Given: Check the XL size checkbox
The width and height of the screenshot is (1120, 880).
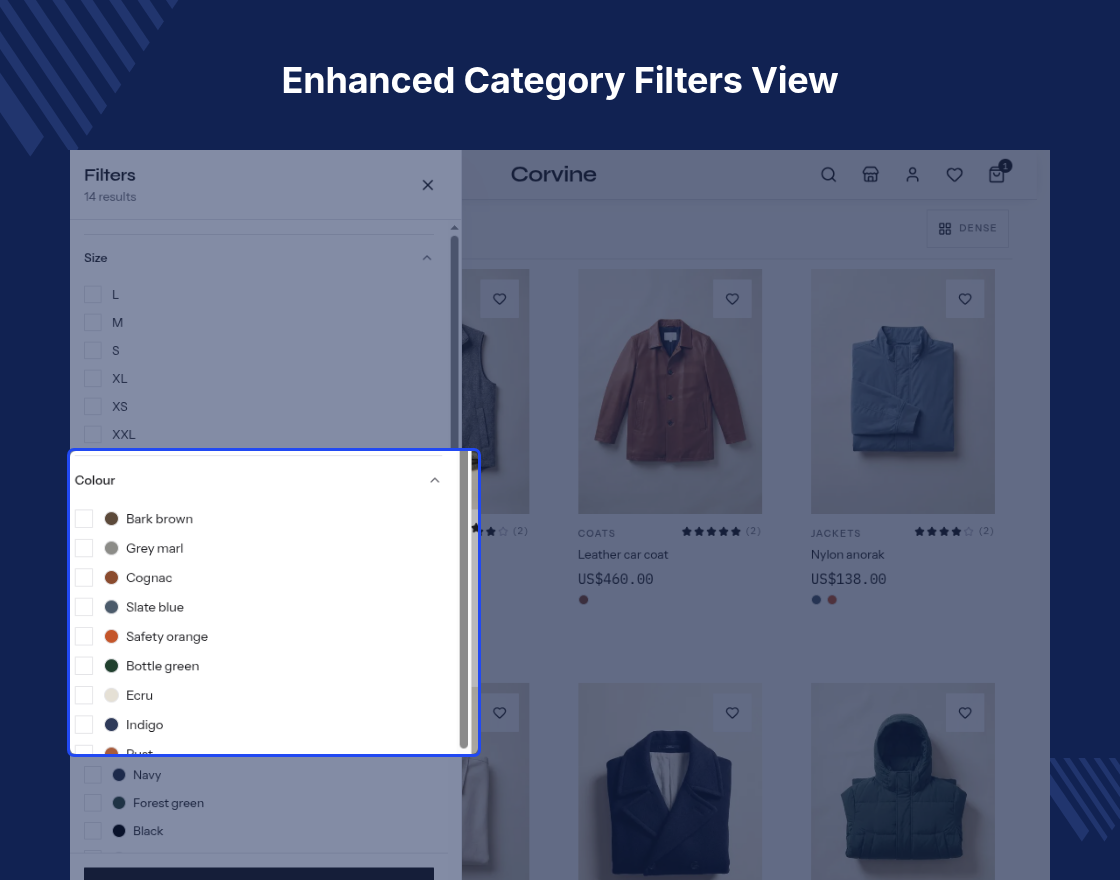Looking at the screenshot, I should [93, 378].
